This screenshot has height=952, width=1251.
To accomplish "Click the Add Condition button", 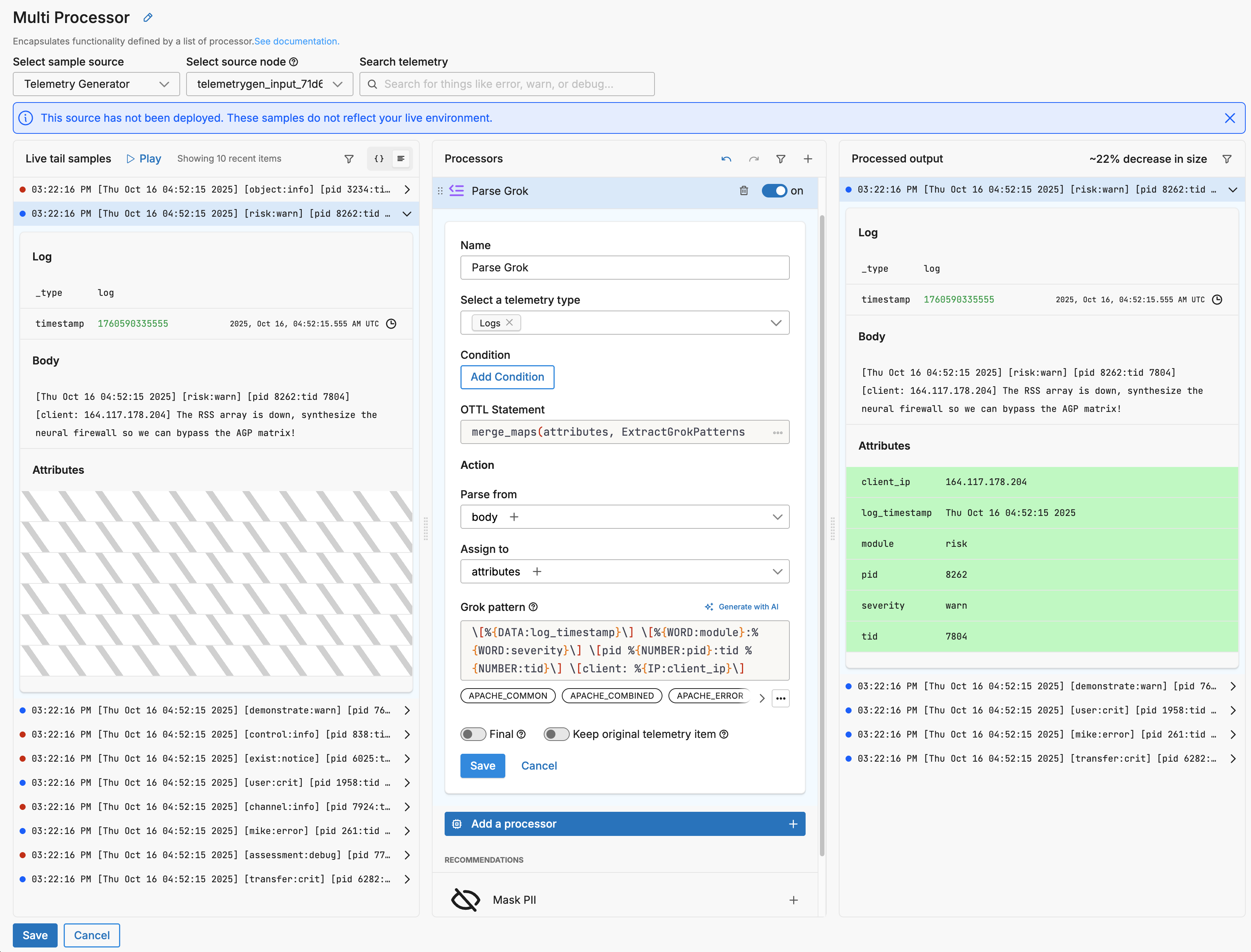I will click(x=507, y=377).
